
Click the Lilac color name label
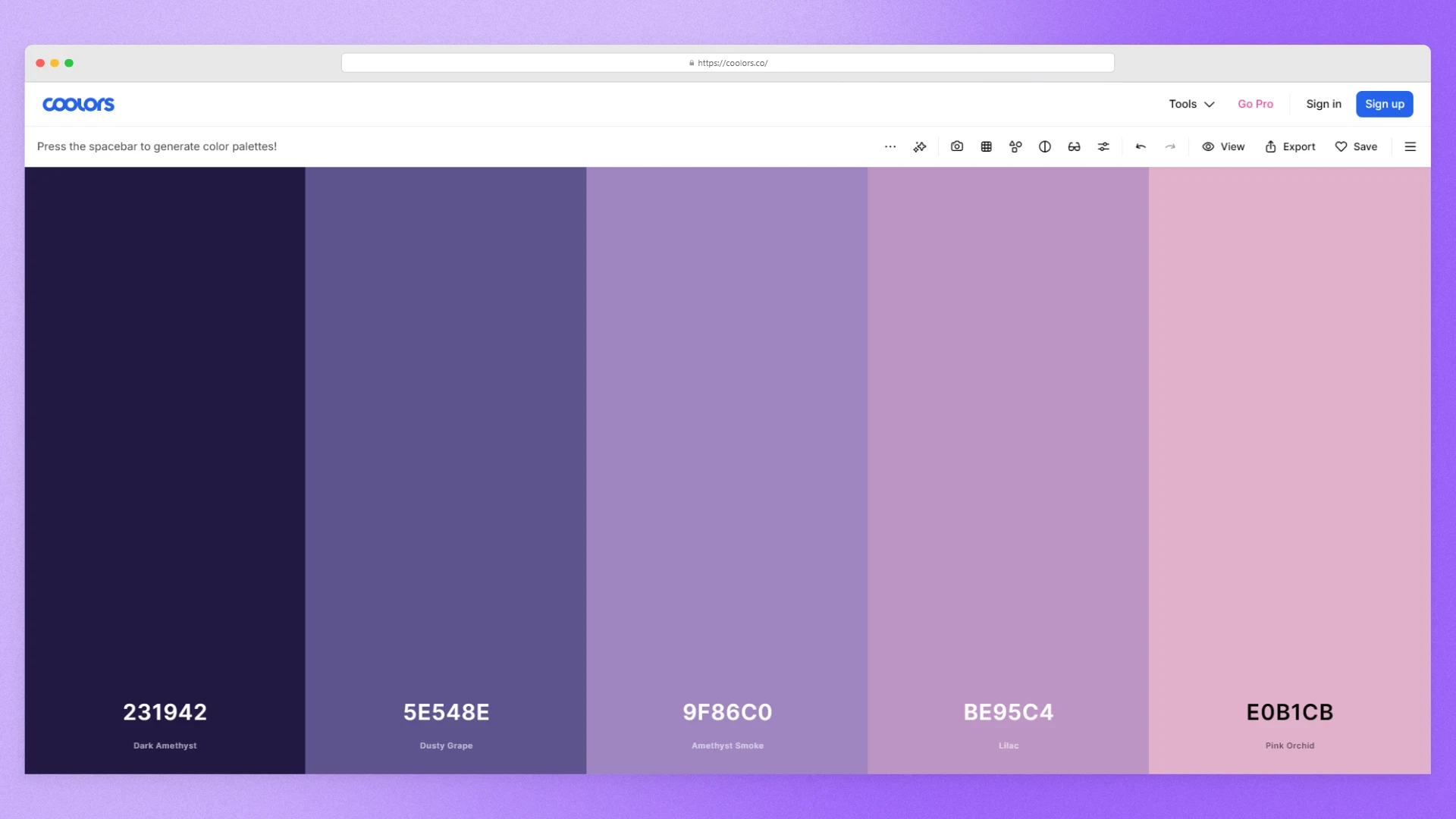coord(1009,745)
